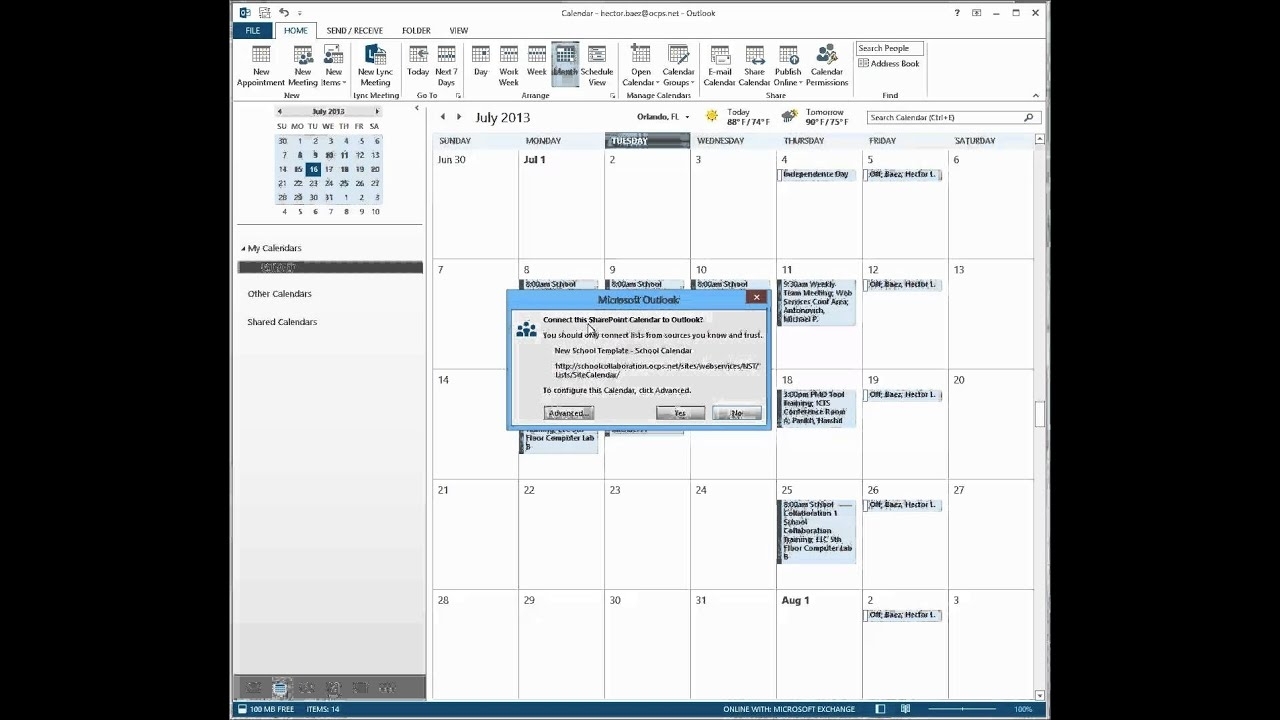Click the search magnifier icon

pyautogui.click(x=1029, y=117)
